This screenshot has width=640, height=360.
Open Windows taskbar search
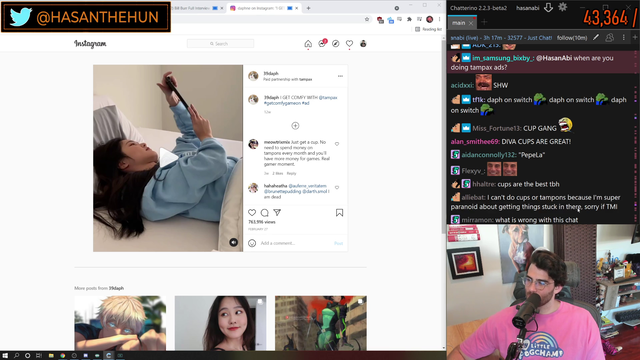(x=16, y=356)
